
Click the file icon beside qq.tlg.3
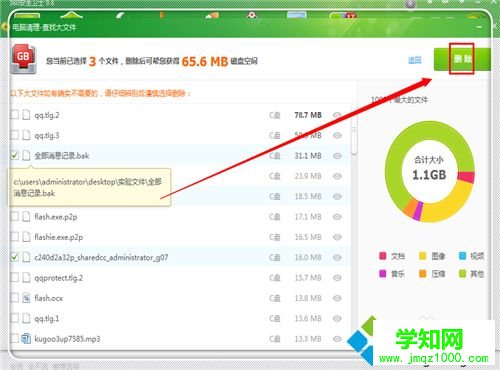(26, 135)
